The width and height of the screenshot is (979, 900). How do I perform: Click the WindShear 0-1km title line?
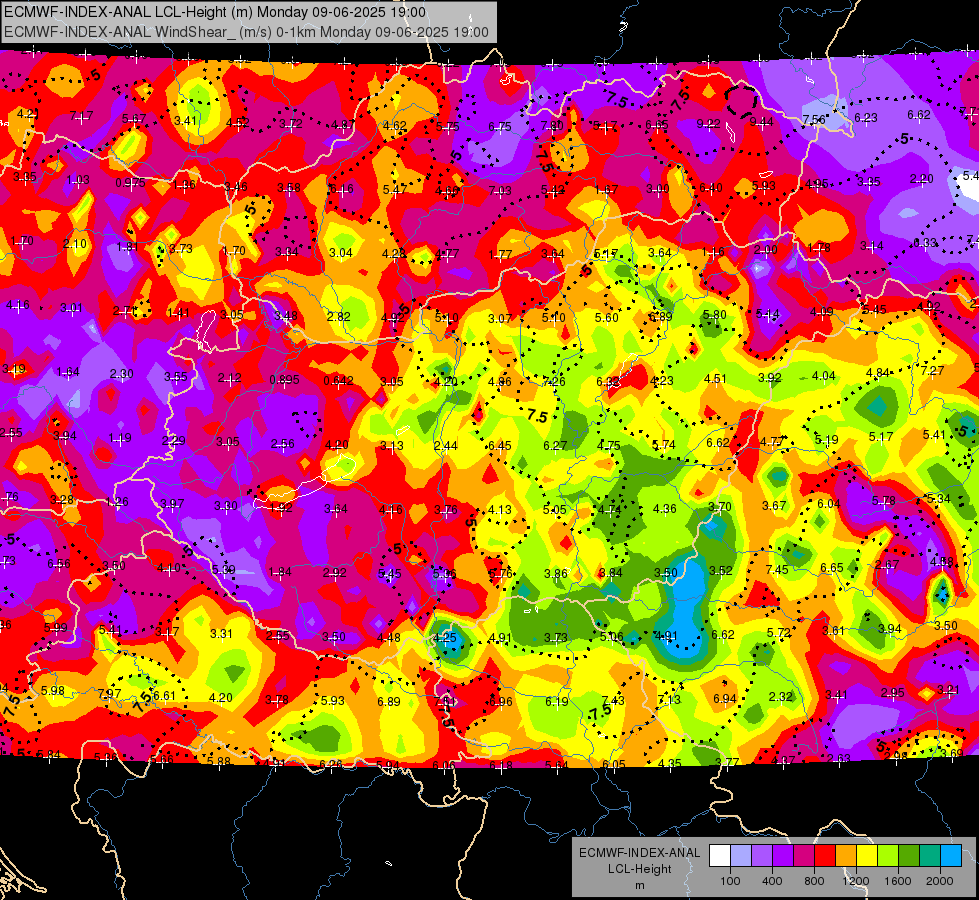pos(246,32)
